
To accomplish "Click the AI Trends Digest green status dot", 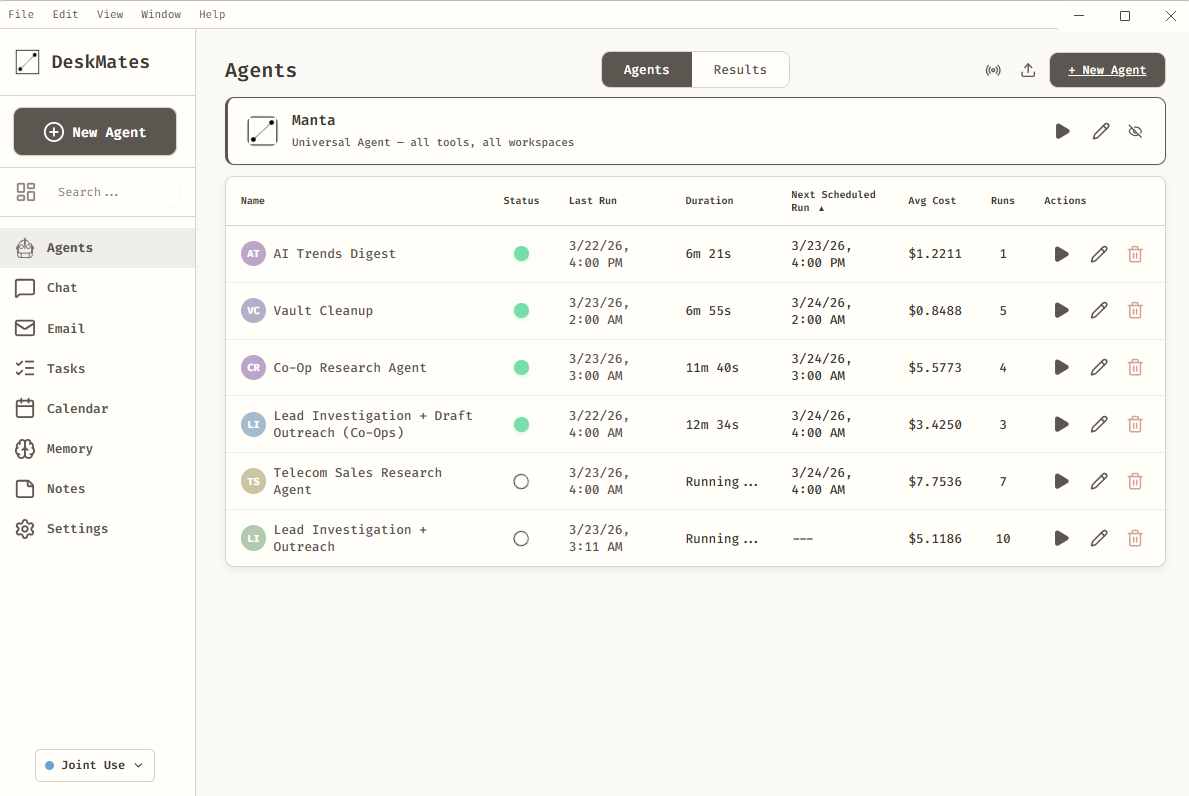I will [x=521, y=254].
